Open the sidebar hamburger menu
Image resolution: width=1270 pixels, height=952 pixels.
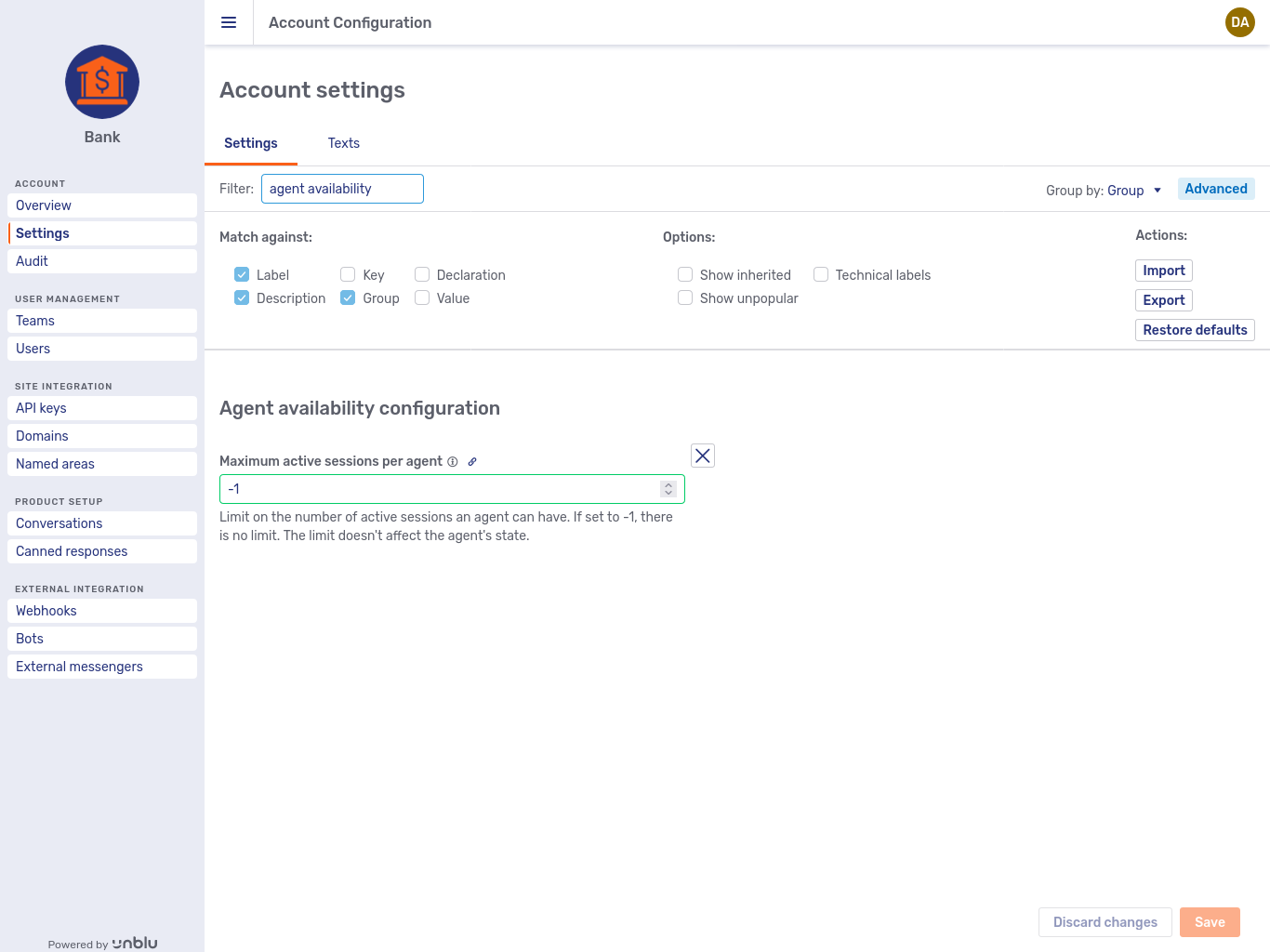click(x=229, y=22)
